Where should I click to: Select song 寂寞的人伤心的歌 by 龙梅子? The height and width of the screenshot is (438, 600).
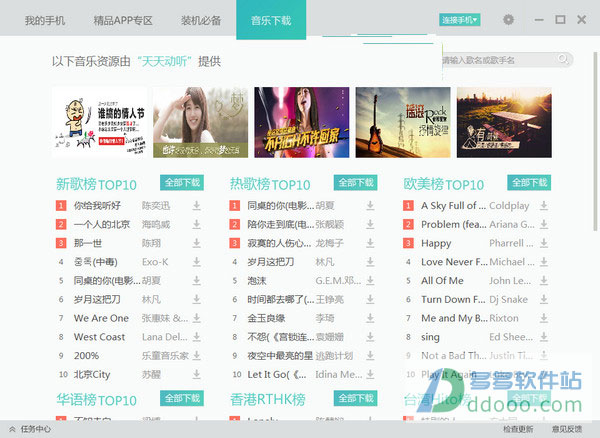(x=279, y=243)
